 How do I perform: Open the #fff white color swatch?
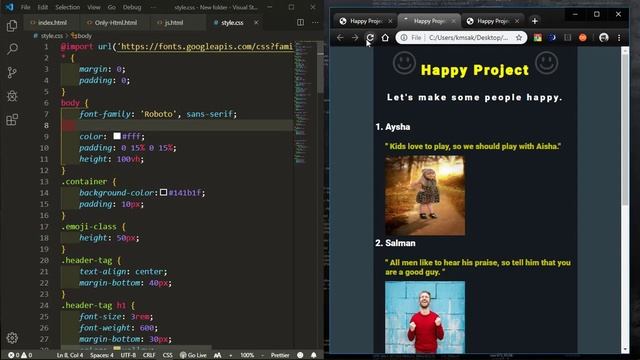coord(117,136)
